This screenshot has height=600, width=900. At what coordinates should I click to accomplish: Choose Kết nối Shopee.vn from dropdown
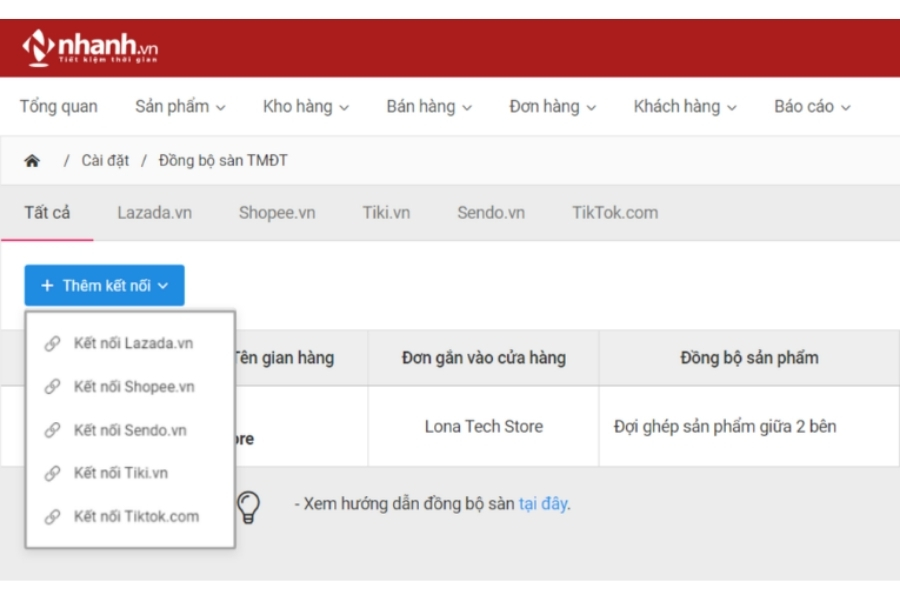coord(130,386)
